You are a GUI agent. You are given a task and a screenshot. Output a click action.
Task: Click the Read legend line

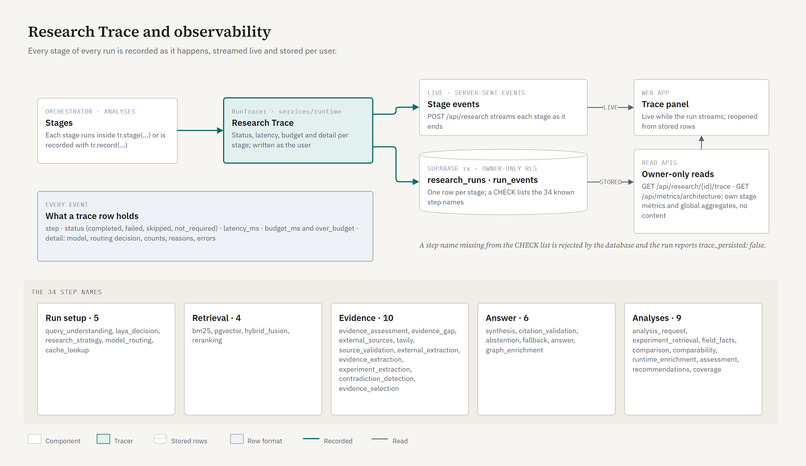[x=379, y=439]
